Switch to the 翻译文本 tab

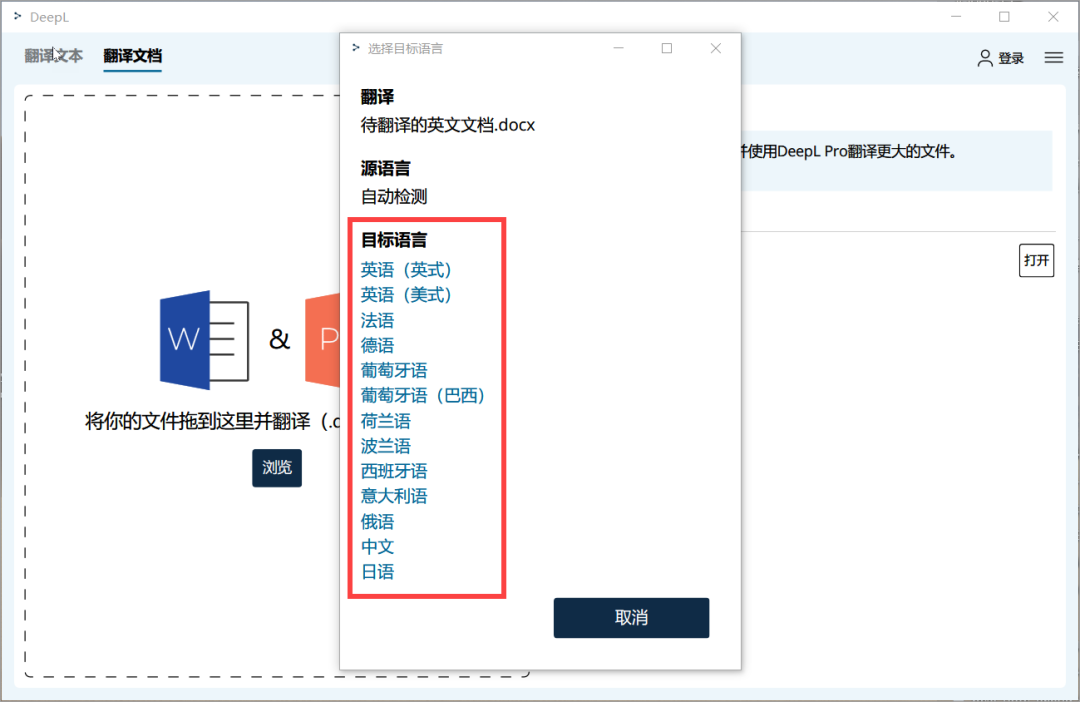click(x=54, y=56)
